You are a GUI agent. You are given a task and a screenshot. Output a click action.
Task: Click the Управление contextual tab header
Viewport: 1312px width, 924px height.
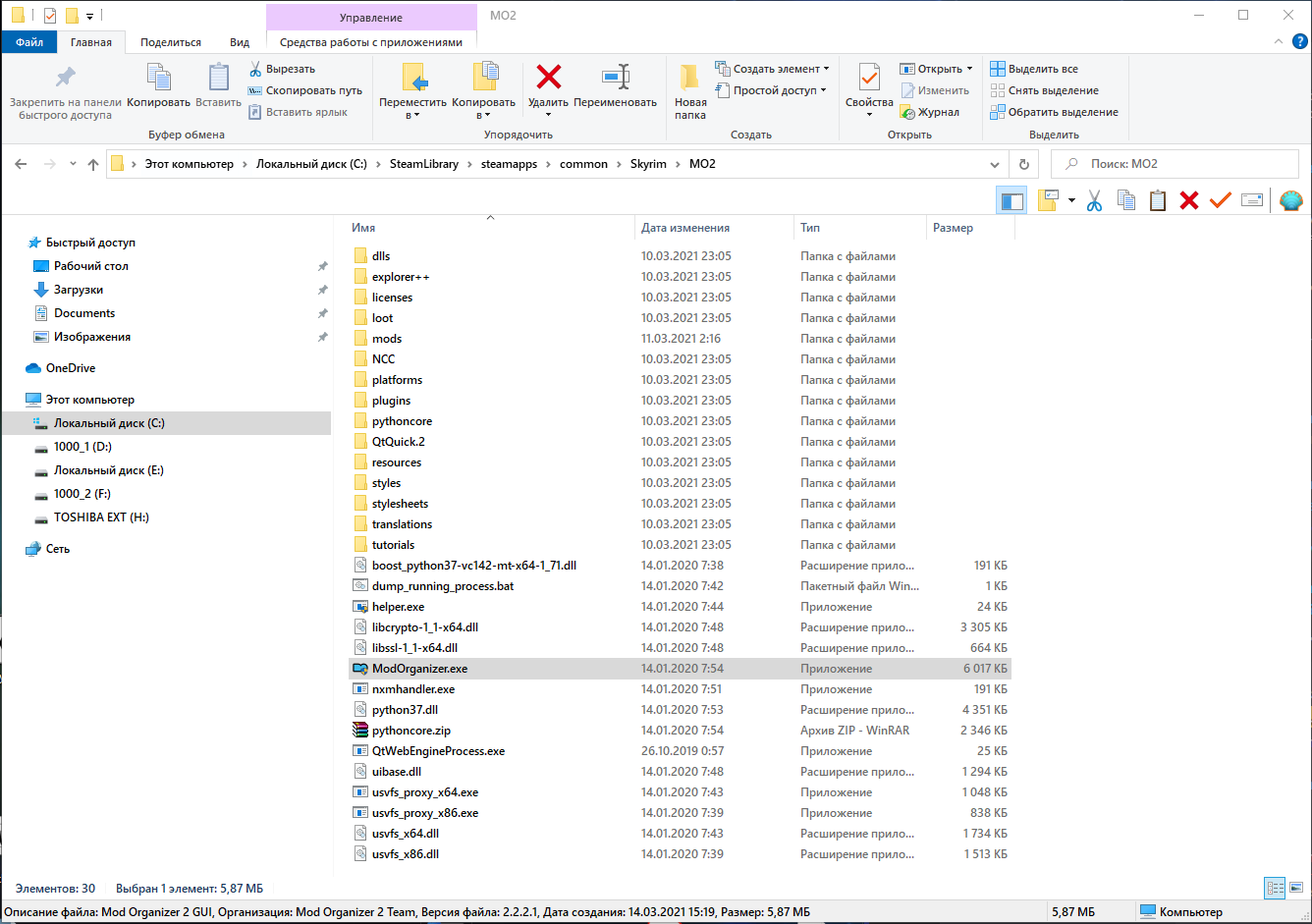(371, 17)
